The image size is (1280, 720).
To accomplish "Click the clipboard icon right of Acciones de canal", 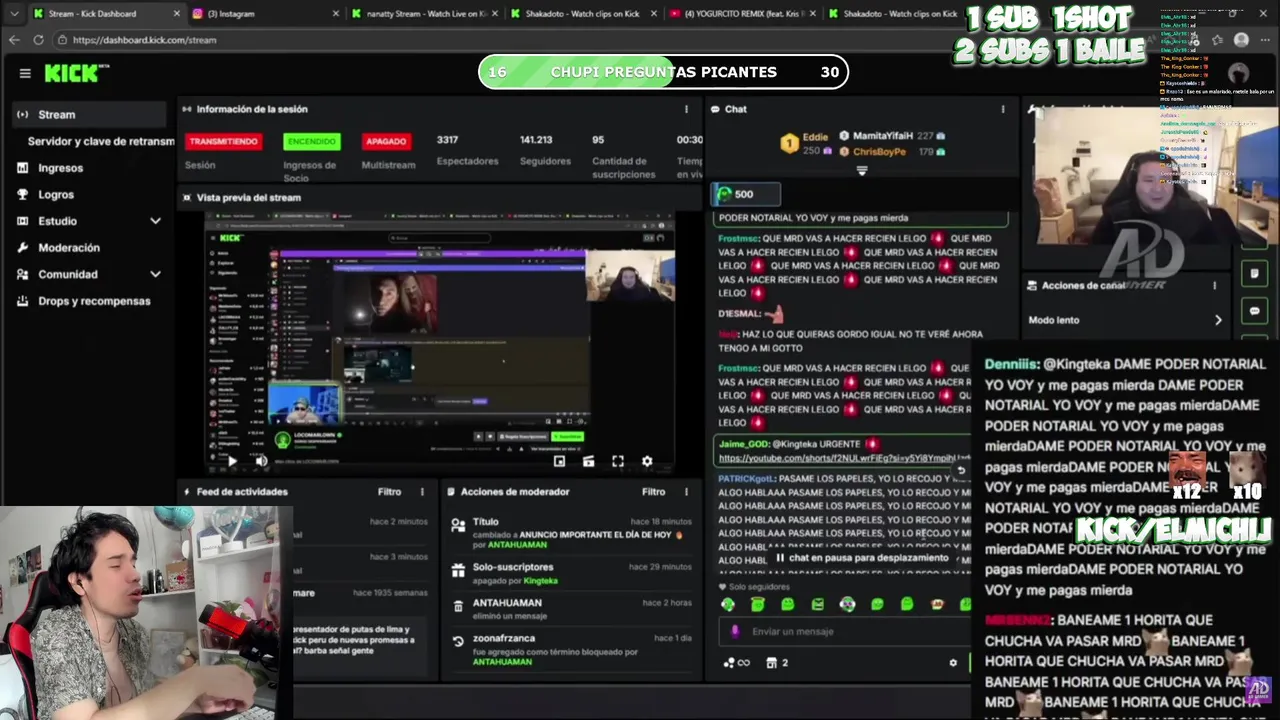I will (x=1254, y=273).
